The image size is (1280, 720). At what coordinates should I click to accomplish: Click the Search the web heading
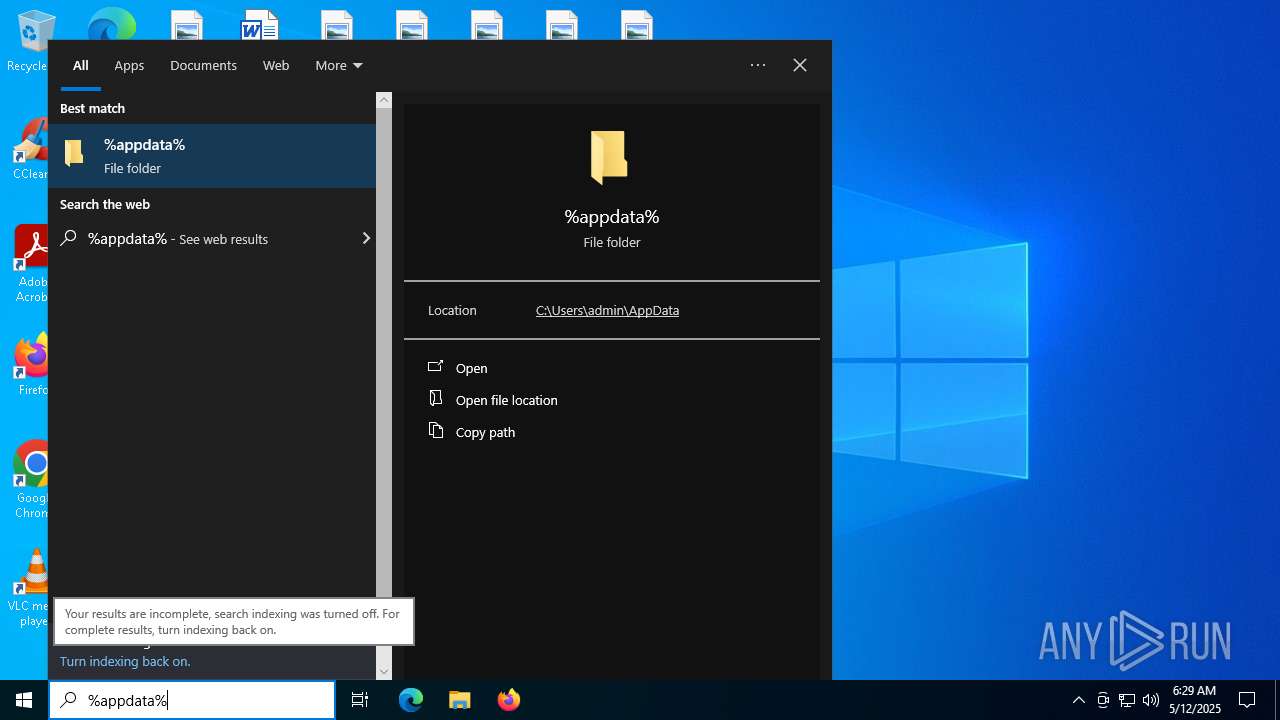click(x=105, y=204)
